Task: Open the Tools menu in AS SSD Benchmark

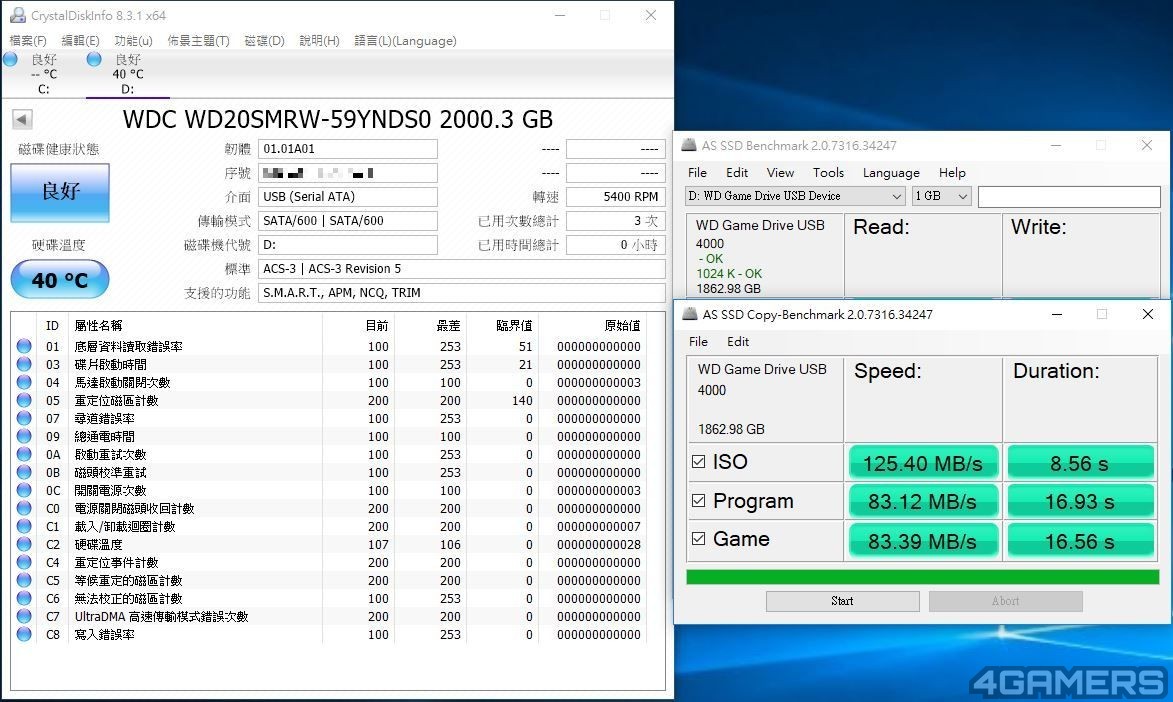Action: (x=828, y=172)
